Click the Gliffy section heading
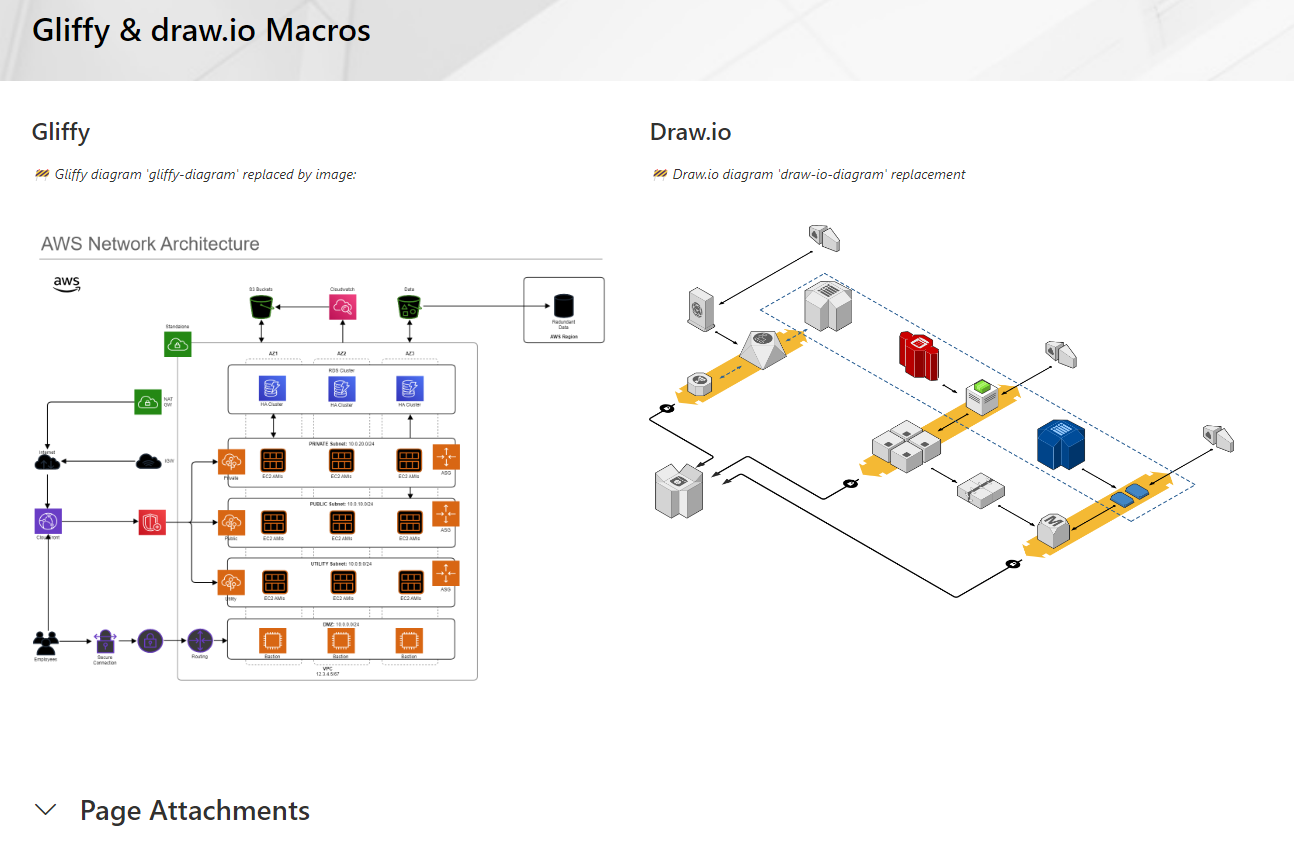Image resolution: width=1294 pixels, height=843 pixels. point(61,131)
